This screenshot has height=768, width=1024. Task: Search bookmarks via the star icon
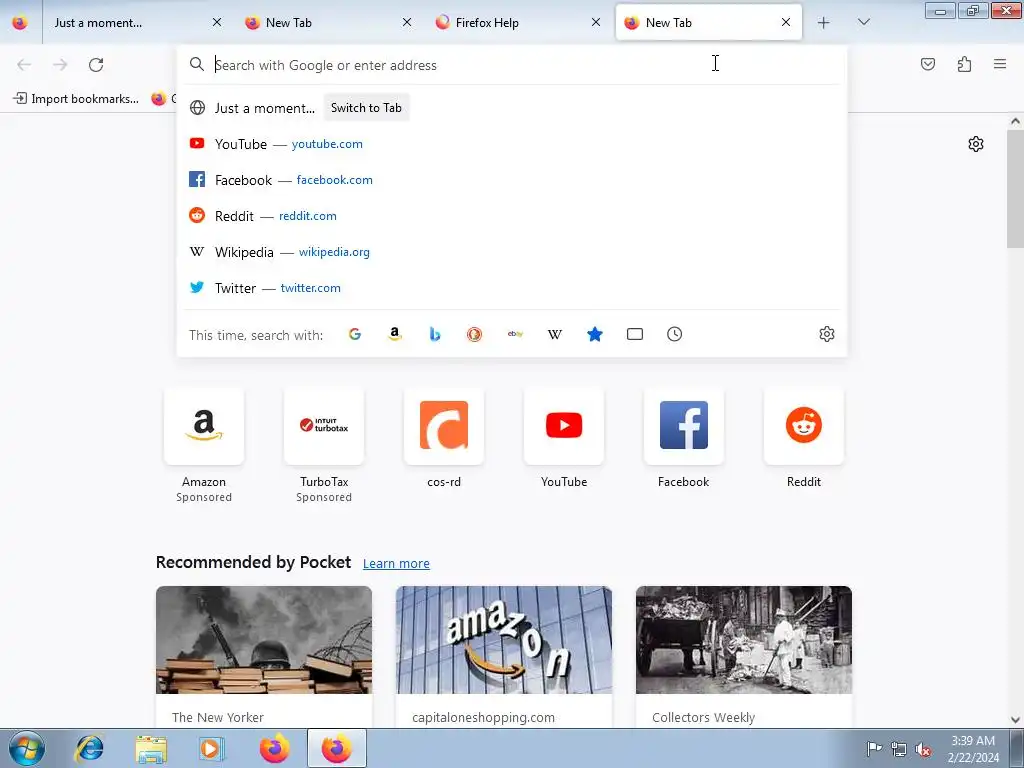595,334
